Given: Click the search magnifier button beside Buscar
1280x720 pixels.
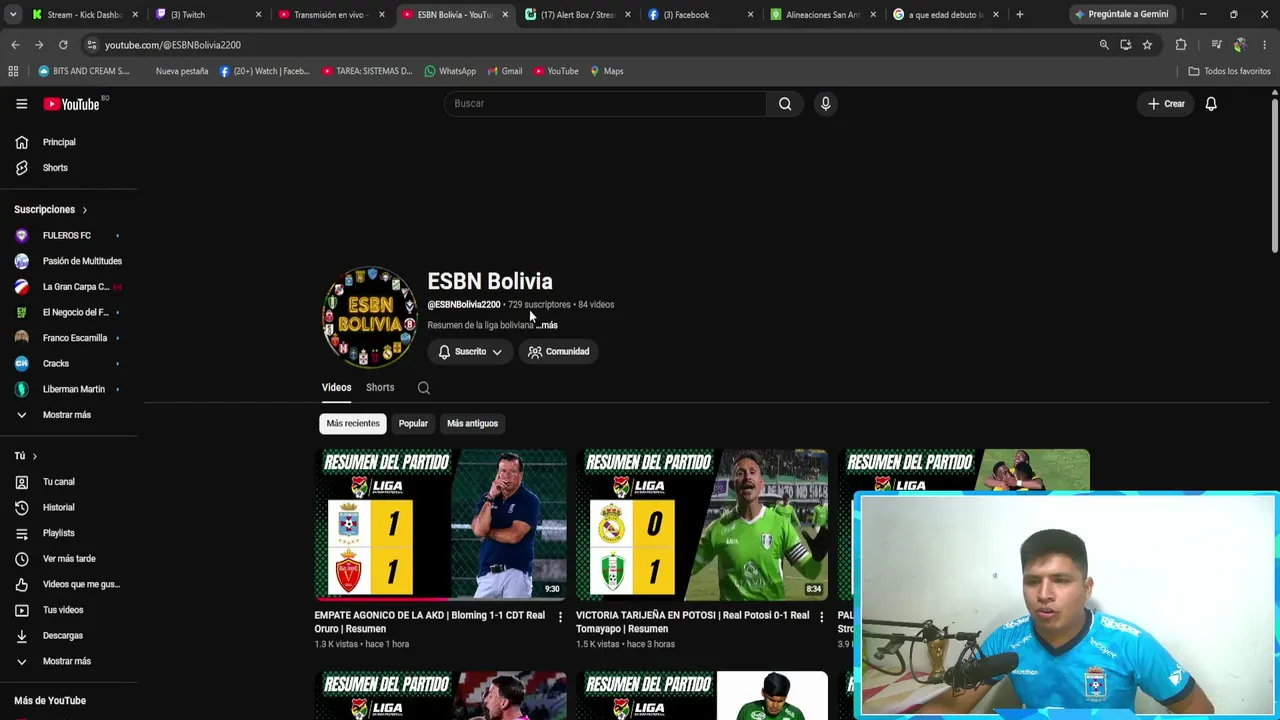Looking at the screenshot, I should pos(785,104).
